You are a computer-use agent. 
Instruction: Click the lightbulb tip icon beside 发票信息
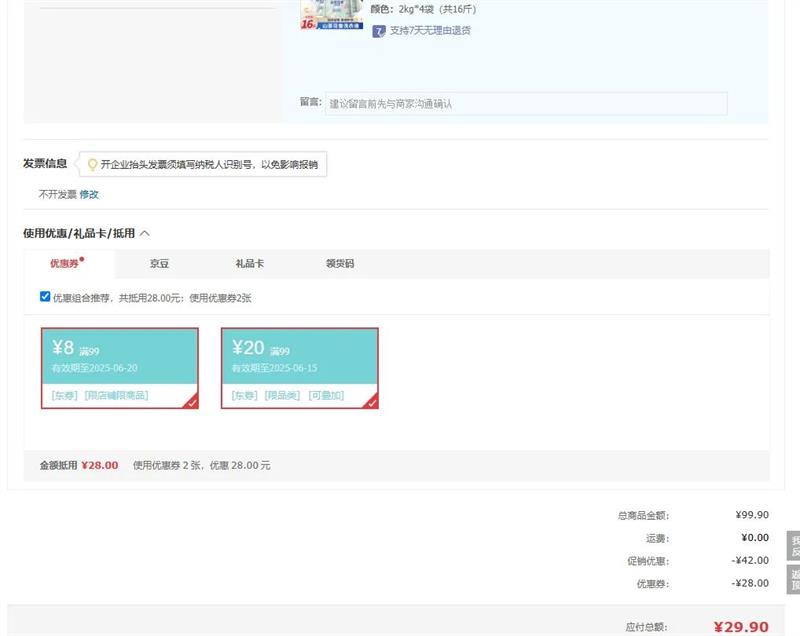point(93,165)
